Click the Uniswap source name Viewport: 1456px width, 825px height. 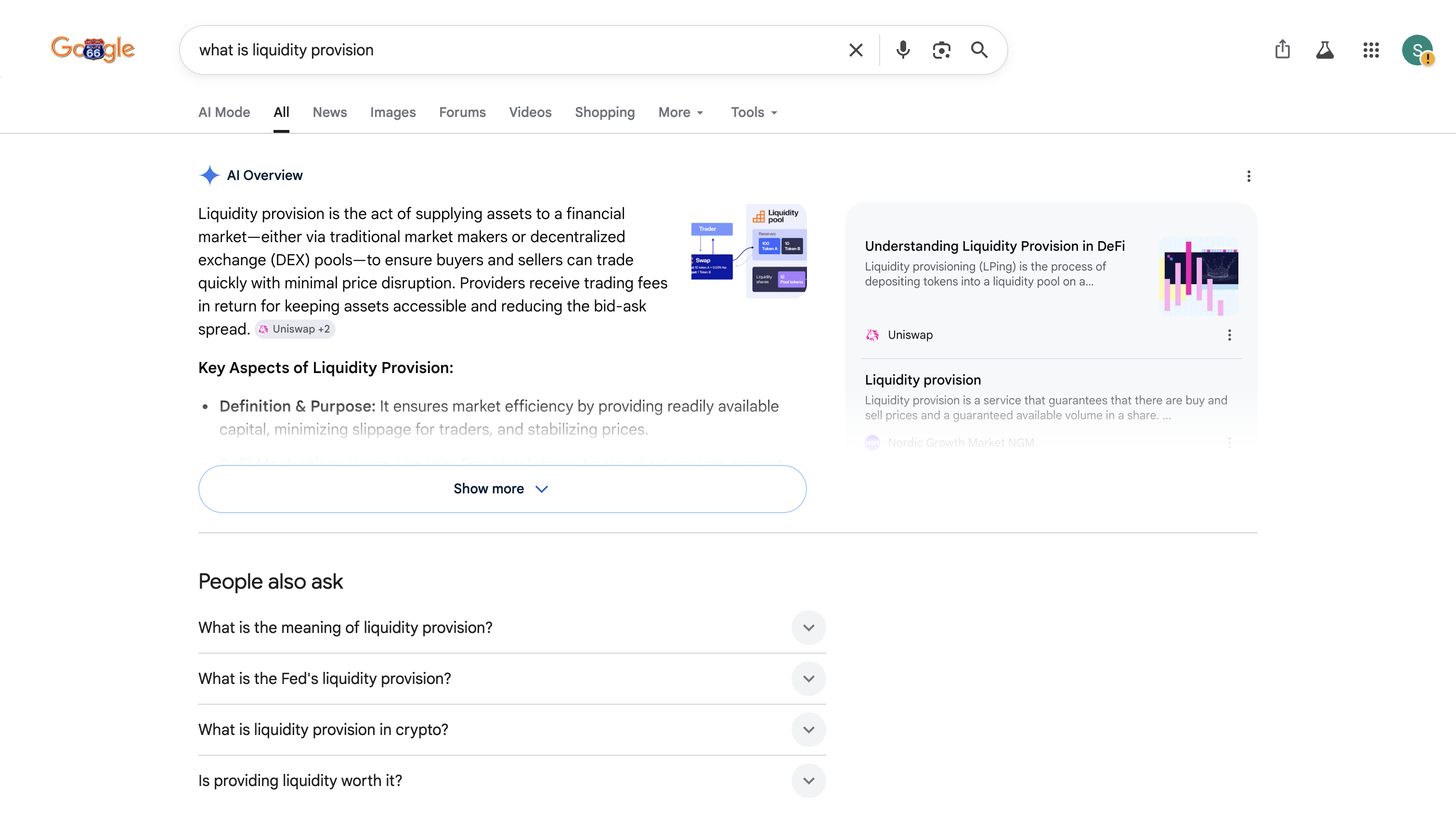[x=910, y=335]
